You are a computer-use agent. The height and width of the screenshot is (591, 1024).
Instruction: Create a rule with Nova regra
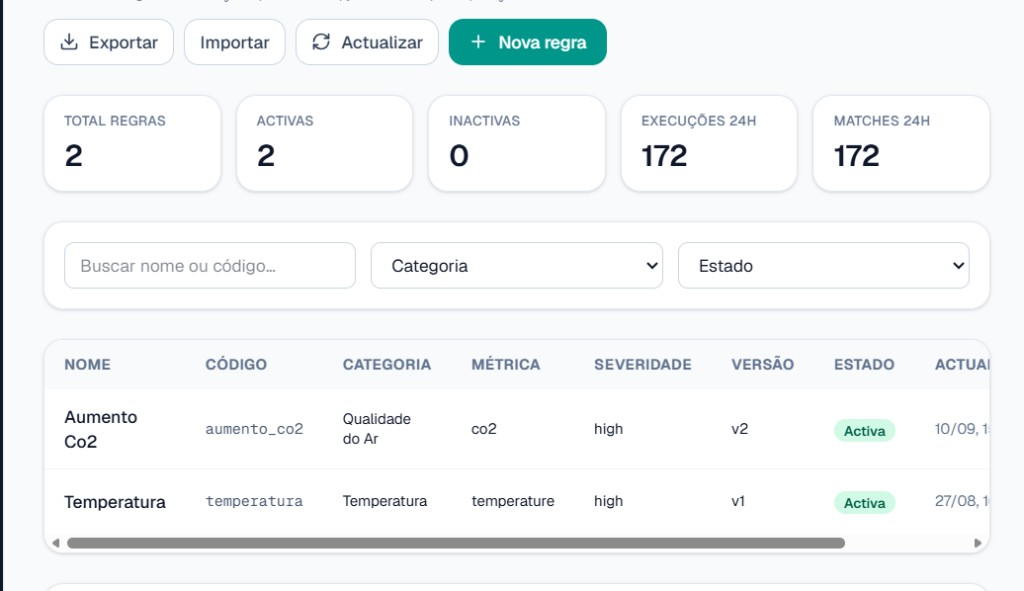tap(528, 42)
